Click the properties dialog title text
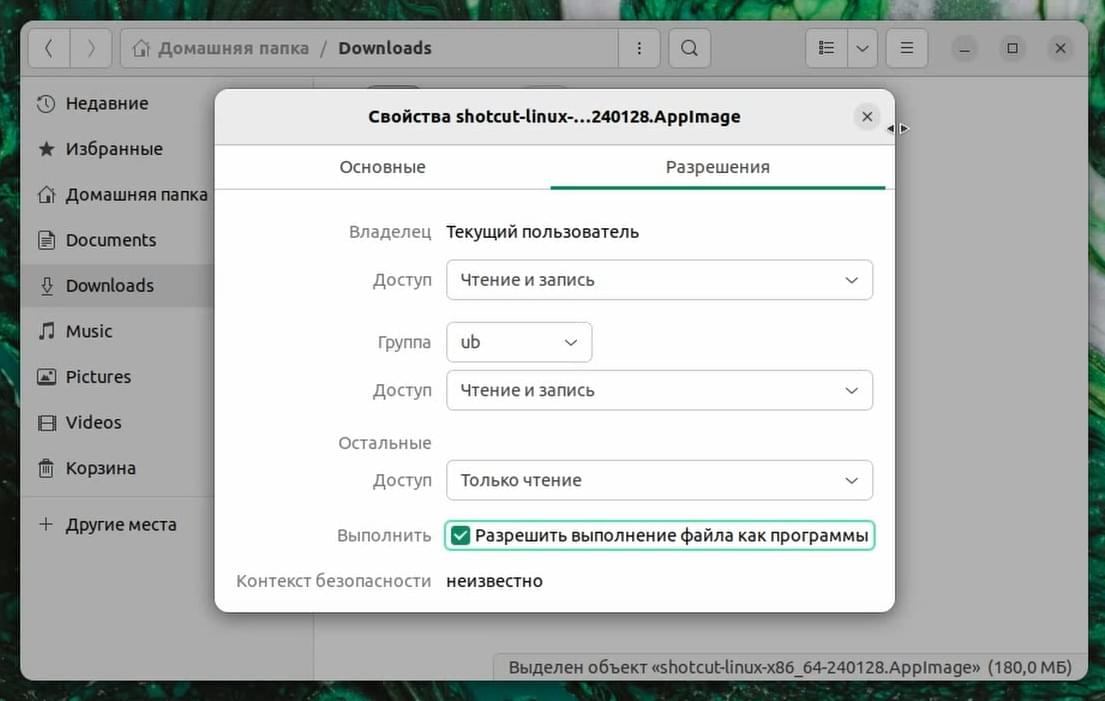The image size is (1105, 701). [554, 116]
